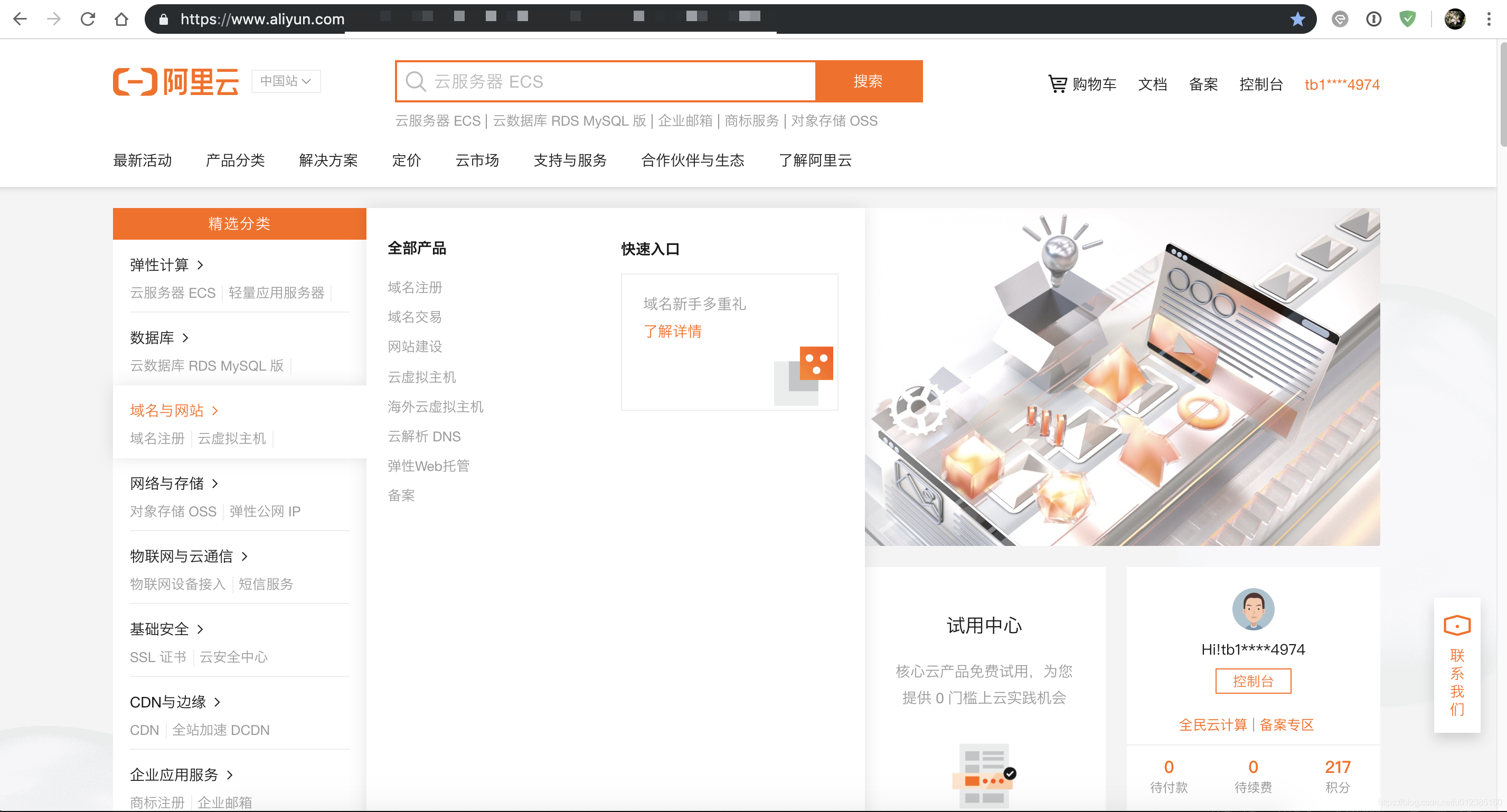
Task: Open the browser profile avatar
Action: 1454,18
